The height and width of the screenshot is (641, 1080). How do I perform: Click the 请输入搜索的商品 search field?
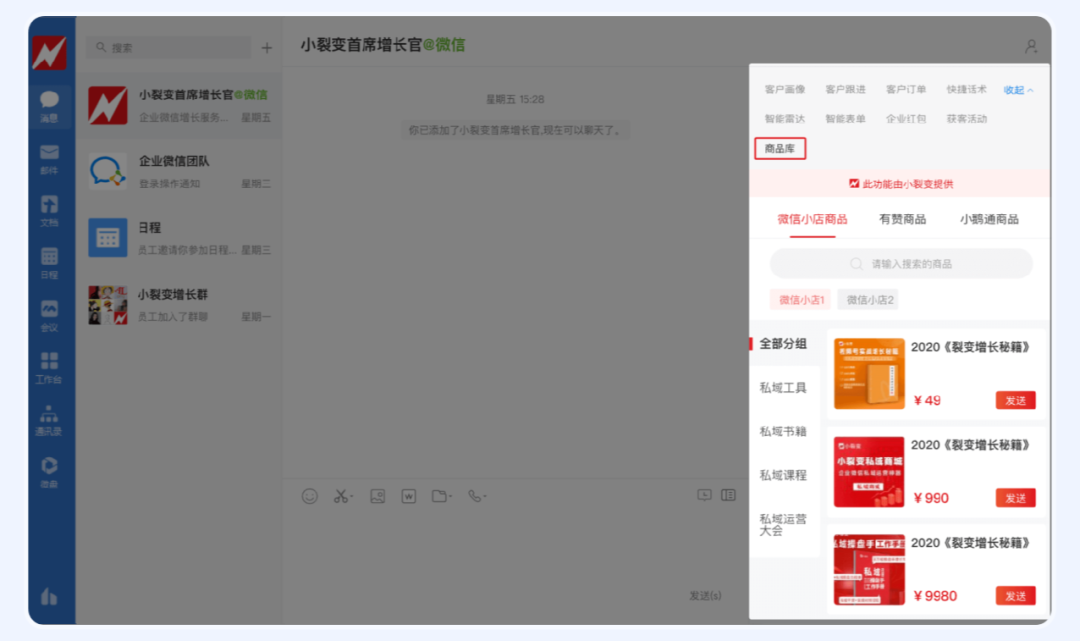[x=900, y=263]
